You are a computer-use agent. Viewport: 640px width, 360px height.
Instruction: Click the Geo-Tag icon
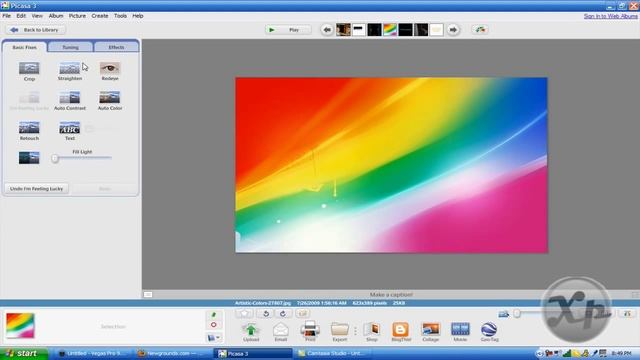click(489, 331)
